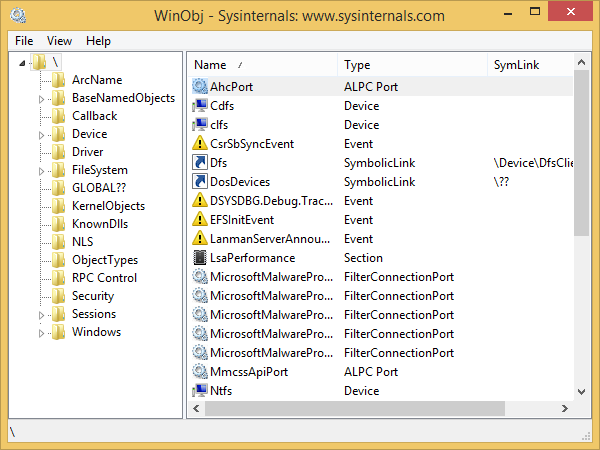Expand the Sessions tree node
Image resolution: width=600 pixels, height=450 pixels.
point(42,315)
